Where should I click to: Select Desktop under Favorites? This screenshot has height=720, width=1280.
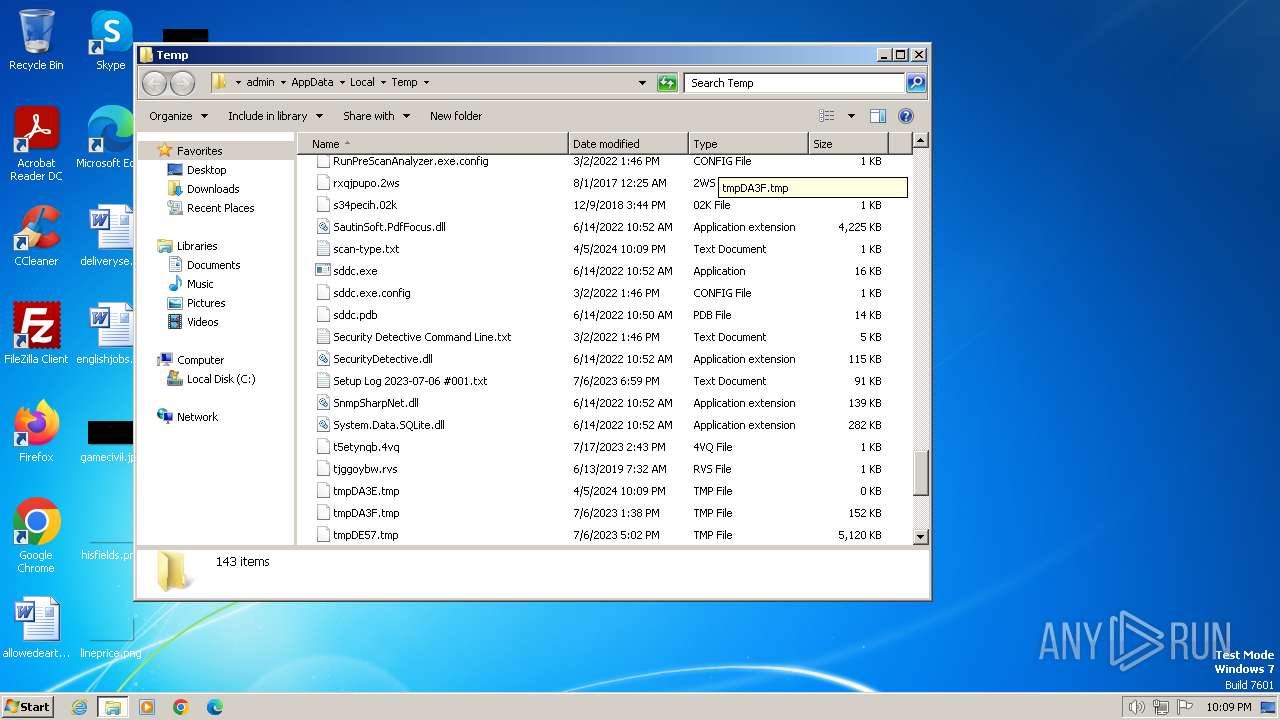click(x=206, y=170)
